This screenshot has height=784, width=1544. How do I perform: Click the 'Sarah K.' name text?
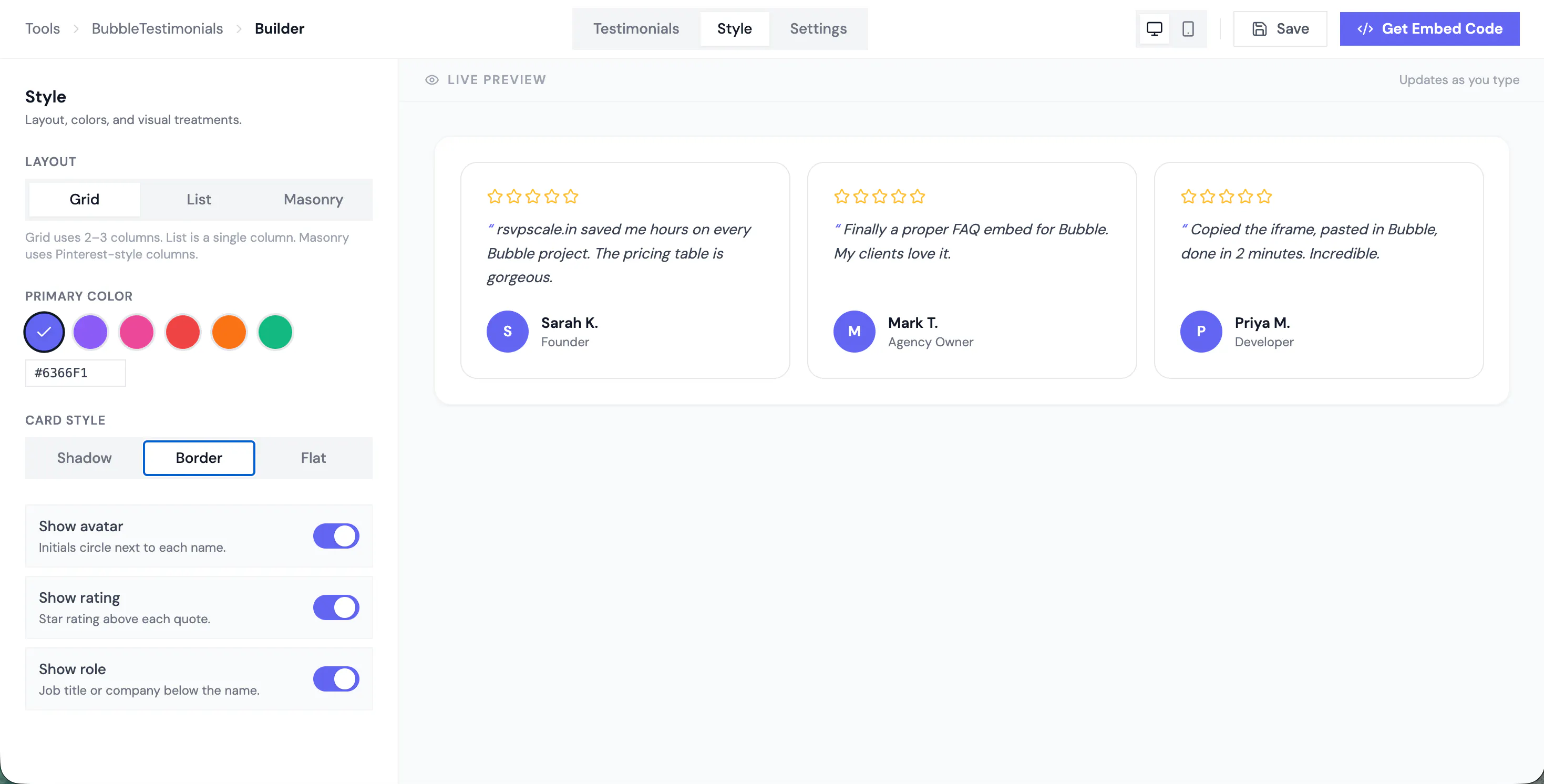(570, 323)
